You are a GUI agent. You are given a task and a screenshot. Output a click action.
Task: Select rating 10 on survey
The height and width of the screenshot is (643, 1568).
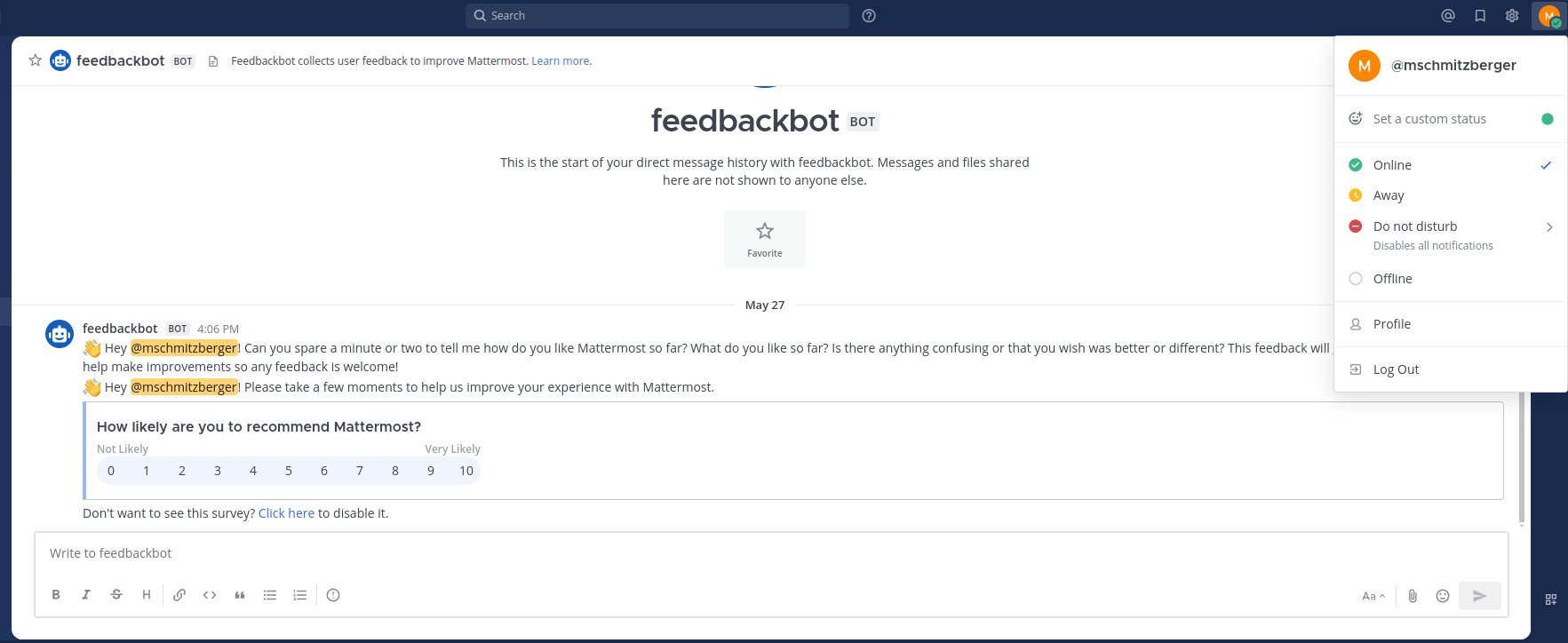coord(466,471)
